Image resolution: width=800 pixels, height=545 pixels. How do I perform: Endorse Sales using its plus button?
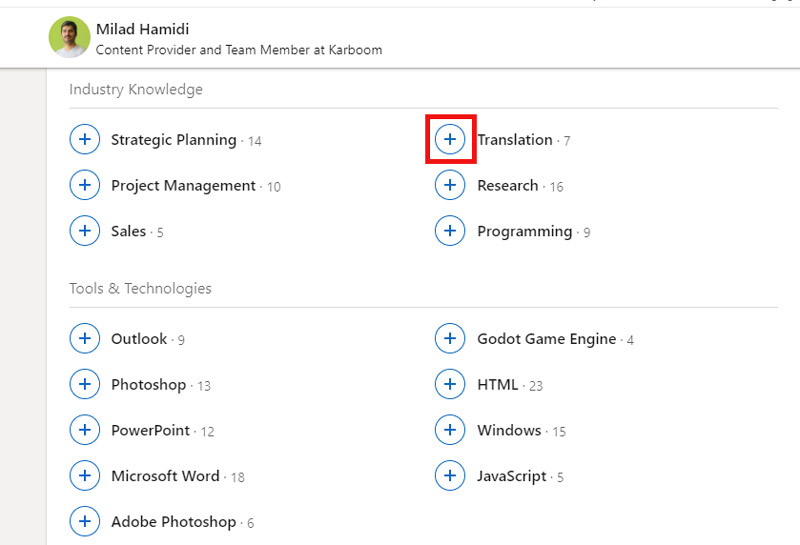(84, 231)
